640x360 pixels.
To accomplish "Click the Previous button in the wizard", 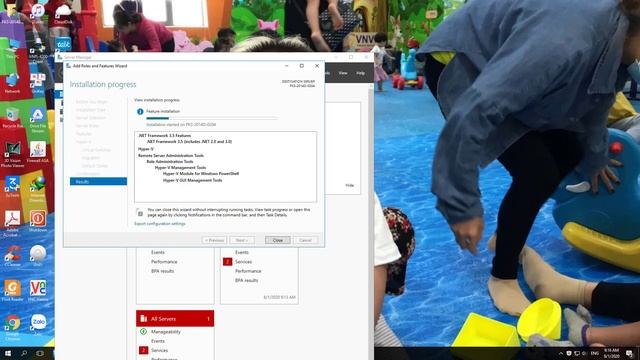I will click(214, 240).
